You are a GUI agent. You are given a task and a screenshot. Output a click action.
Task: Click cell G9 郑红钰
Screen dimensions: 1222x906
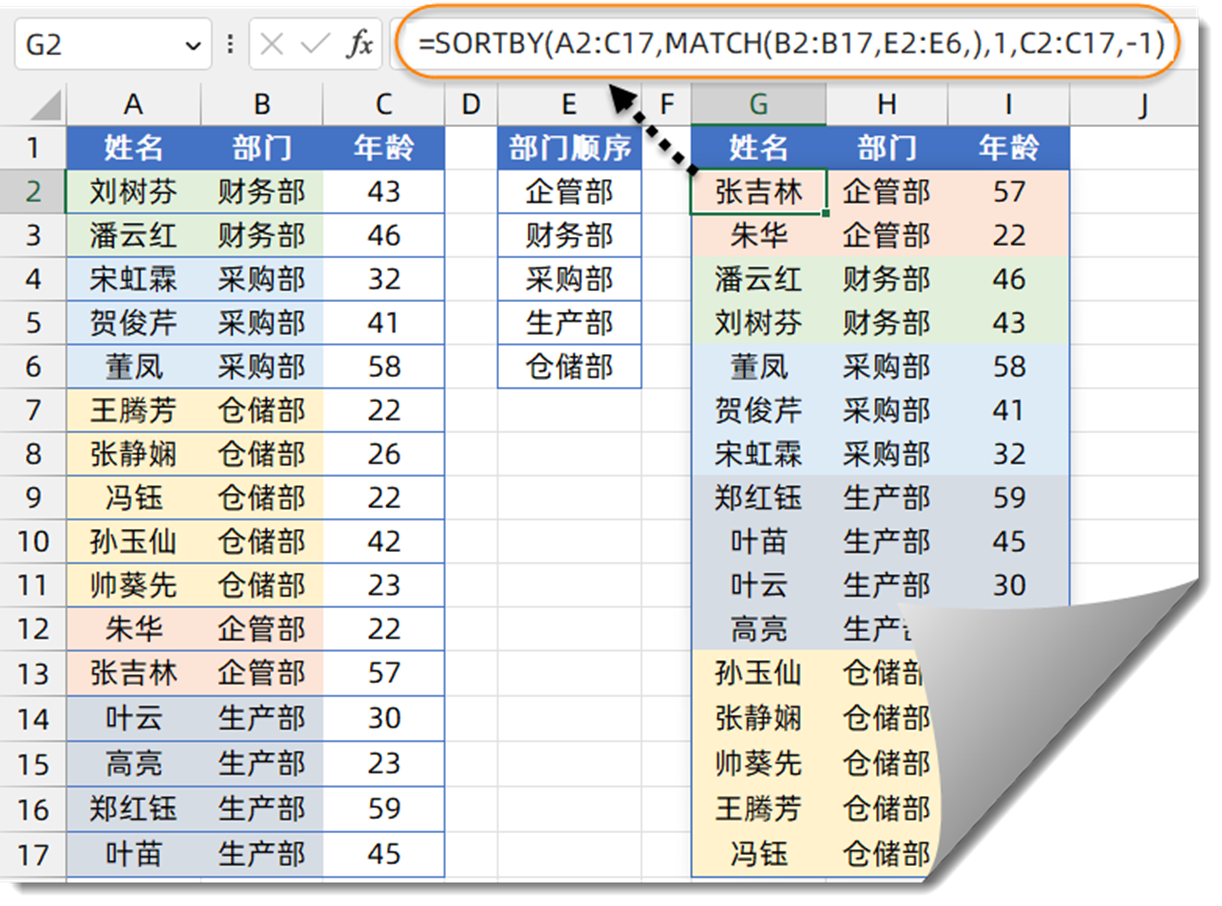tap(759, 498)
